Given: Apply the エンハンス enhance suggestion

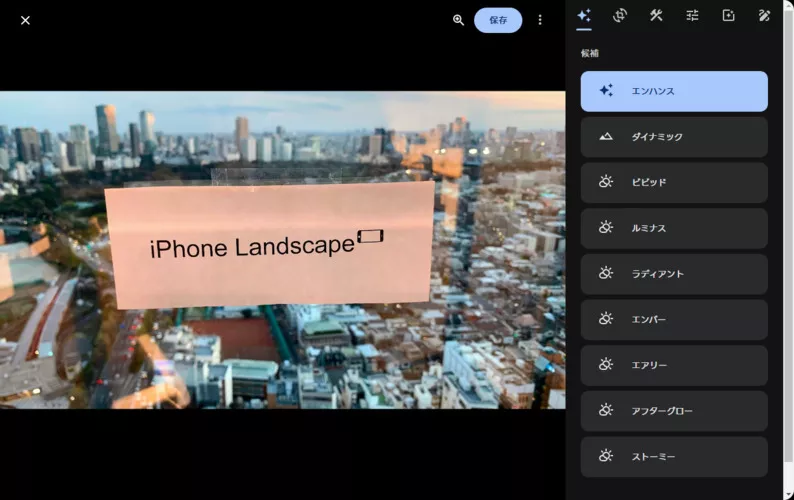Looking at the screenshot, I should (x=674, y=91).
